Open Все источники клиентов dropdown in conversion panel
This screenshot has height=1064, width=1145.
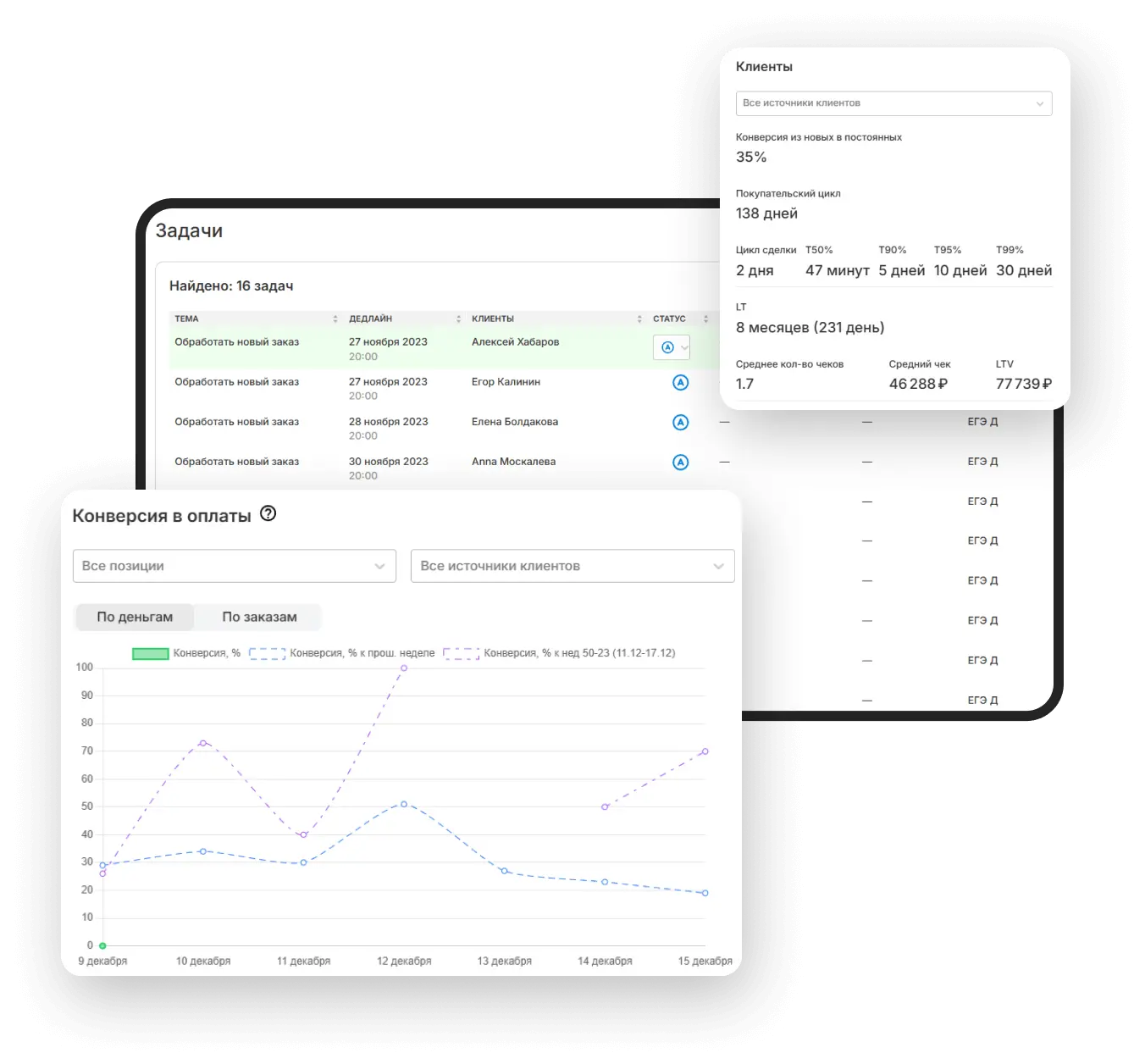coord(572,566)
